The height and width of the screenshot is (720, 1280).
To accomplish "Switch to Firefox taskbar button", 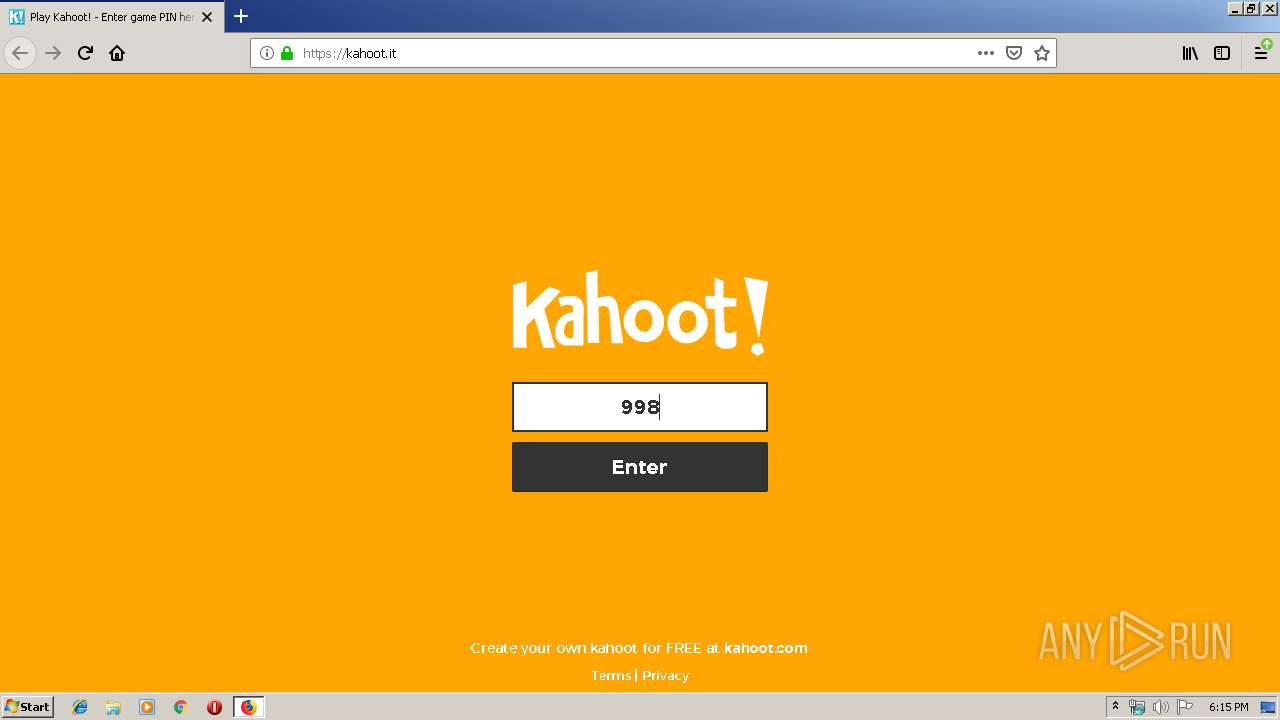I will [x=248, y=707].
